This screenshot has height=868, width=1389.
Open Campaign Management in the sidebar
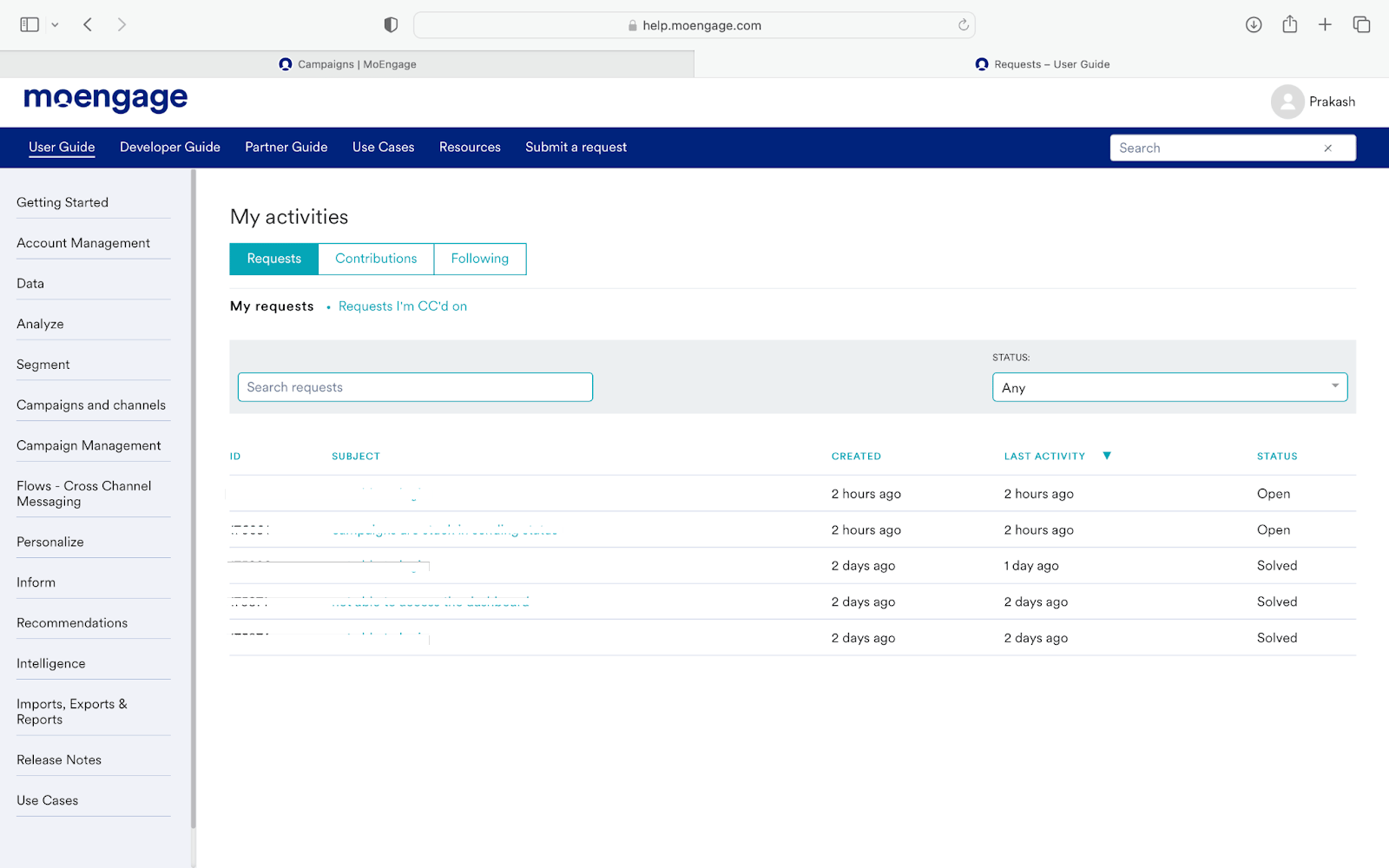pos(89,445)
